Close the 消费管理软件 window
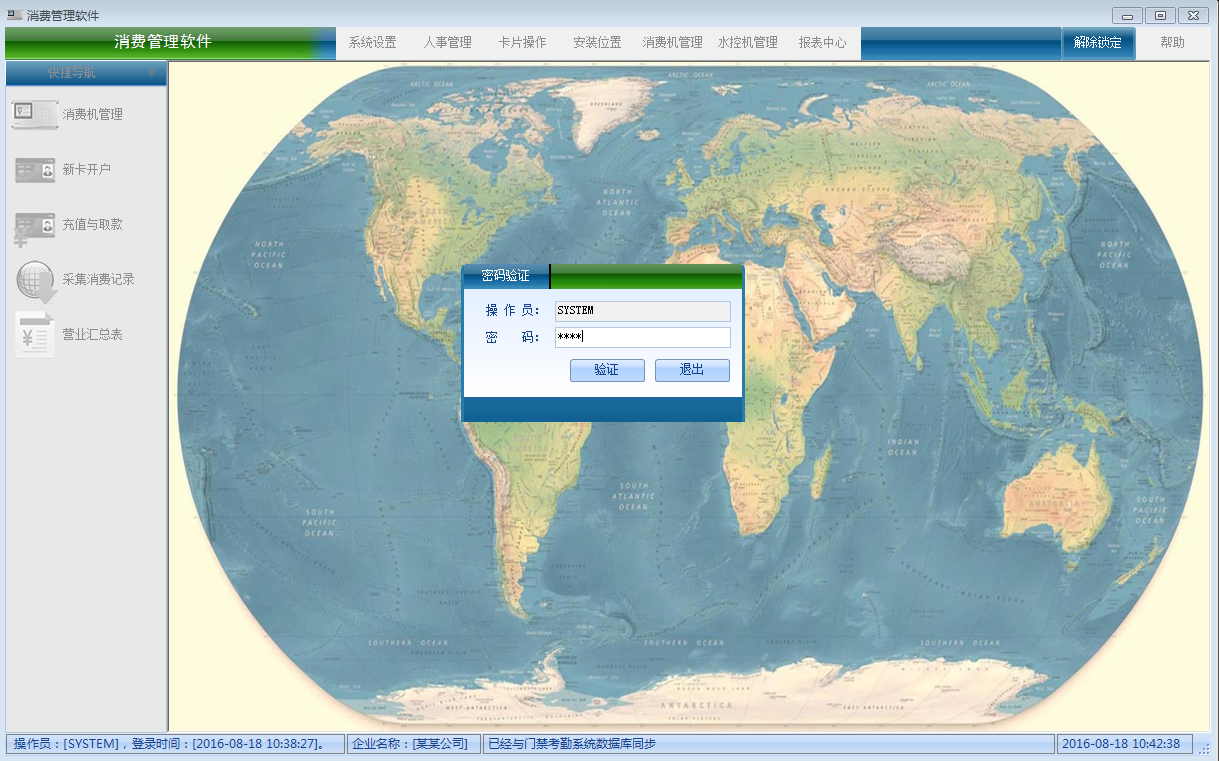The width and height of the screenshot is (1219, 761). tap(1194, 15)
